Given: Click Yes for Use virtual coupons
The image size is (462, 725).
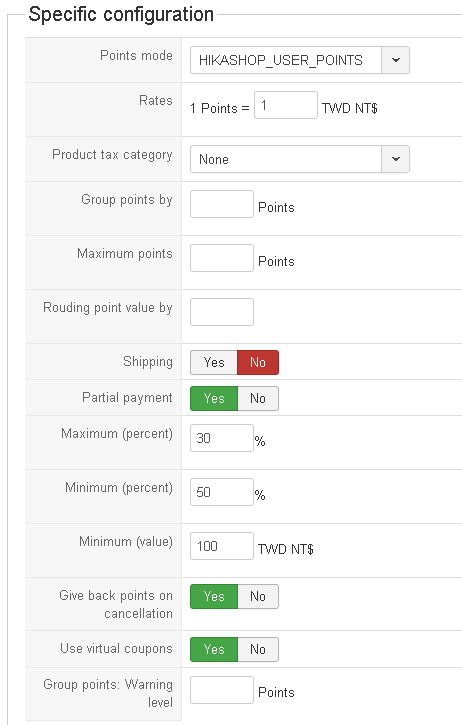Looking at the screenshot, I should [x=214, y=650].
